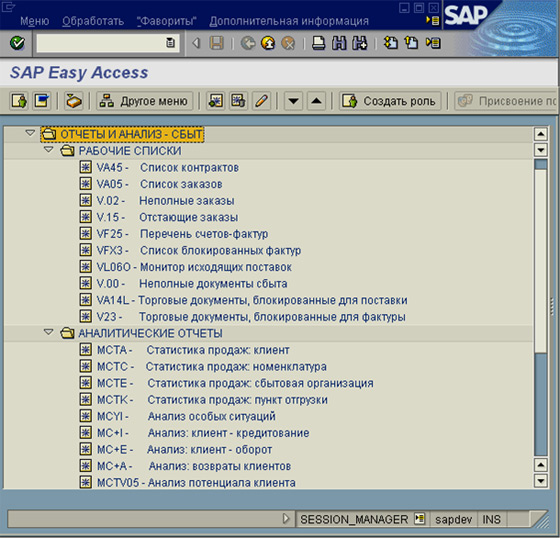Collapse the РАБОЧИЕ СПИСКИ folder
The height and width of the screenshot is (538, 560).
click(49, 150)
